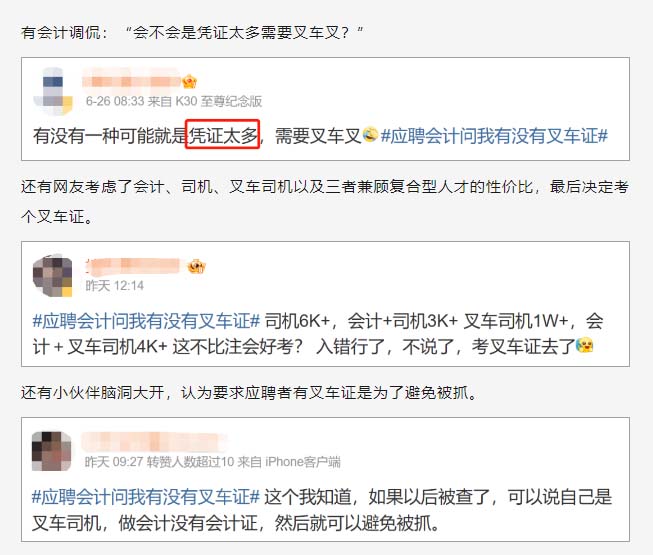Open the third post's blurred username

154,442
